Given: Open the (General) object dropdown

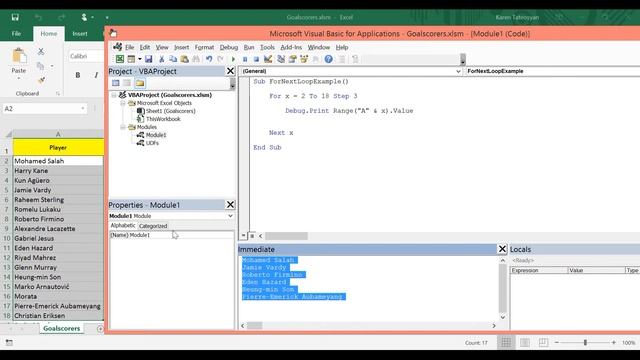Looking at the screenshot, I should point(458,71).
